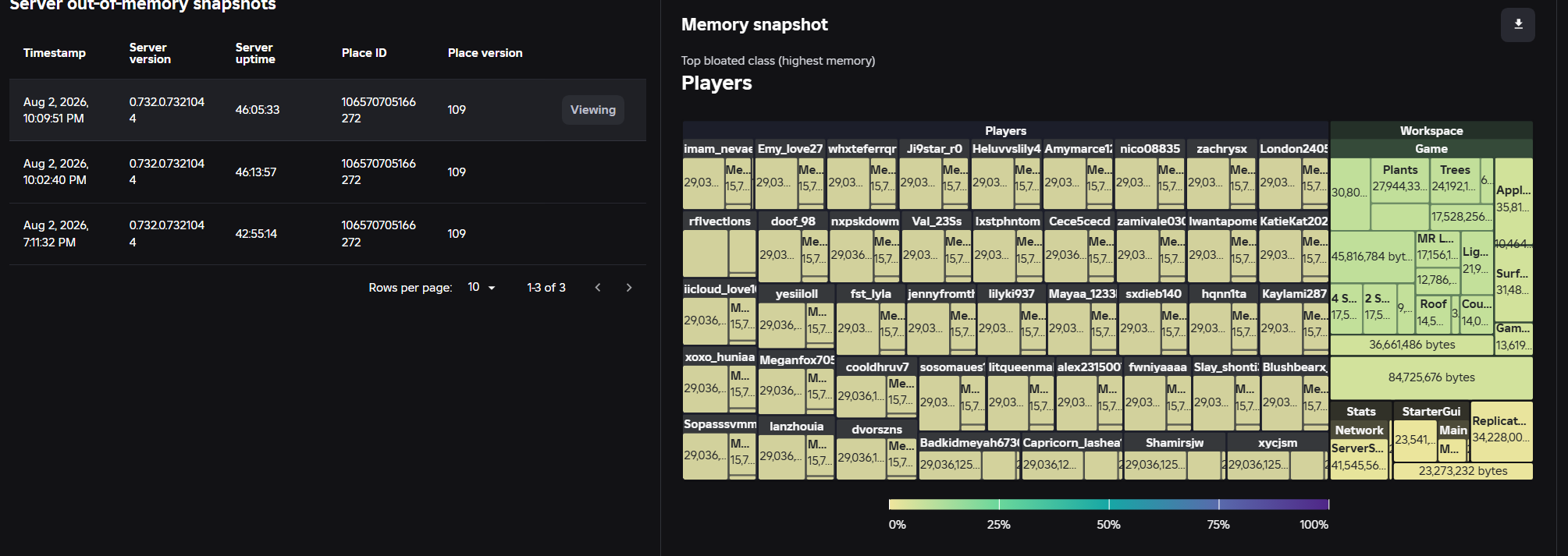Select the 7:11:32 PM snapshot row

point(328,234)
